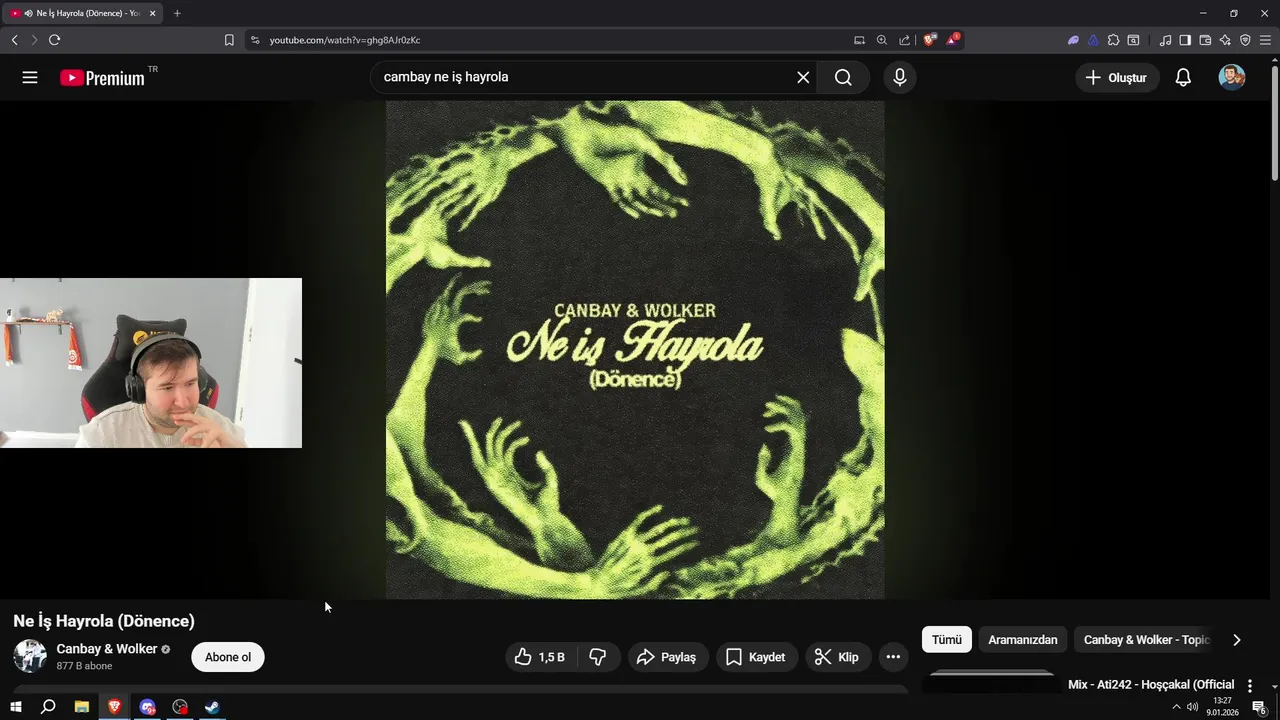This screenshot has width=1280, height=720.
Task: Open the volume speaker tray icon
Action: (x=1192, y=707)
